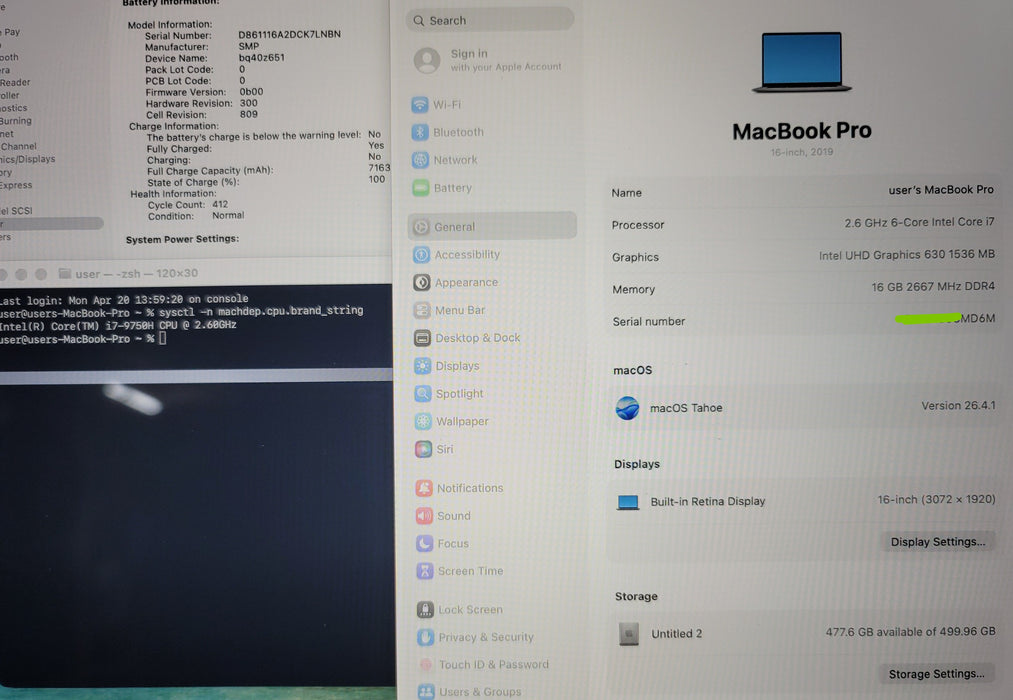Click the MacBook Pro laptop image
1013x700 pixels.
(x=802, y=63)
